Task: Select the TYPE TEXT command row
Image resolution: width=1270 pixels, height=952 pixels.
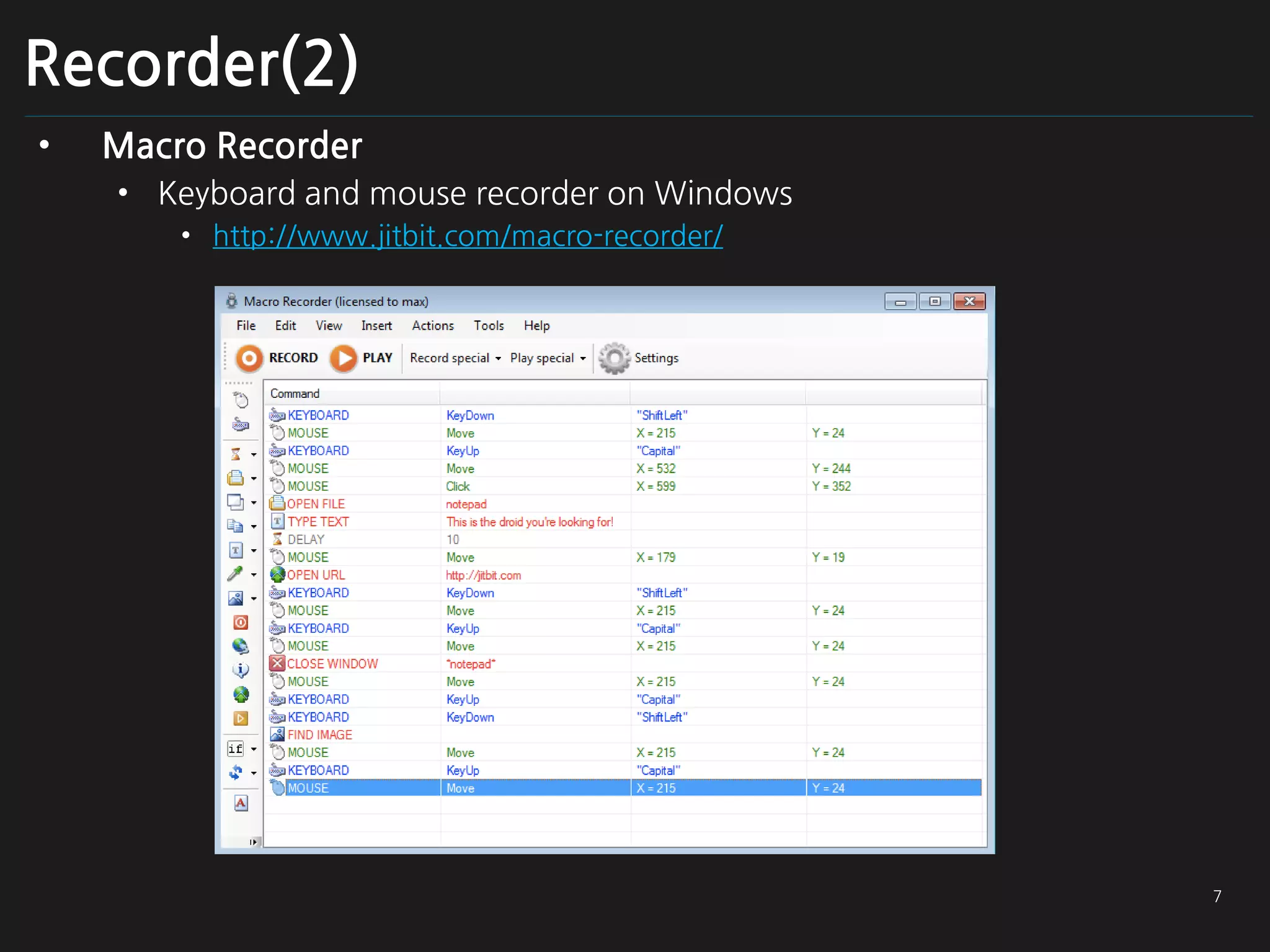Action: point(624,522)
